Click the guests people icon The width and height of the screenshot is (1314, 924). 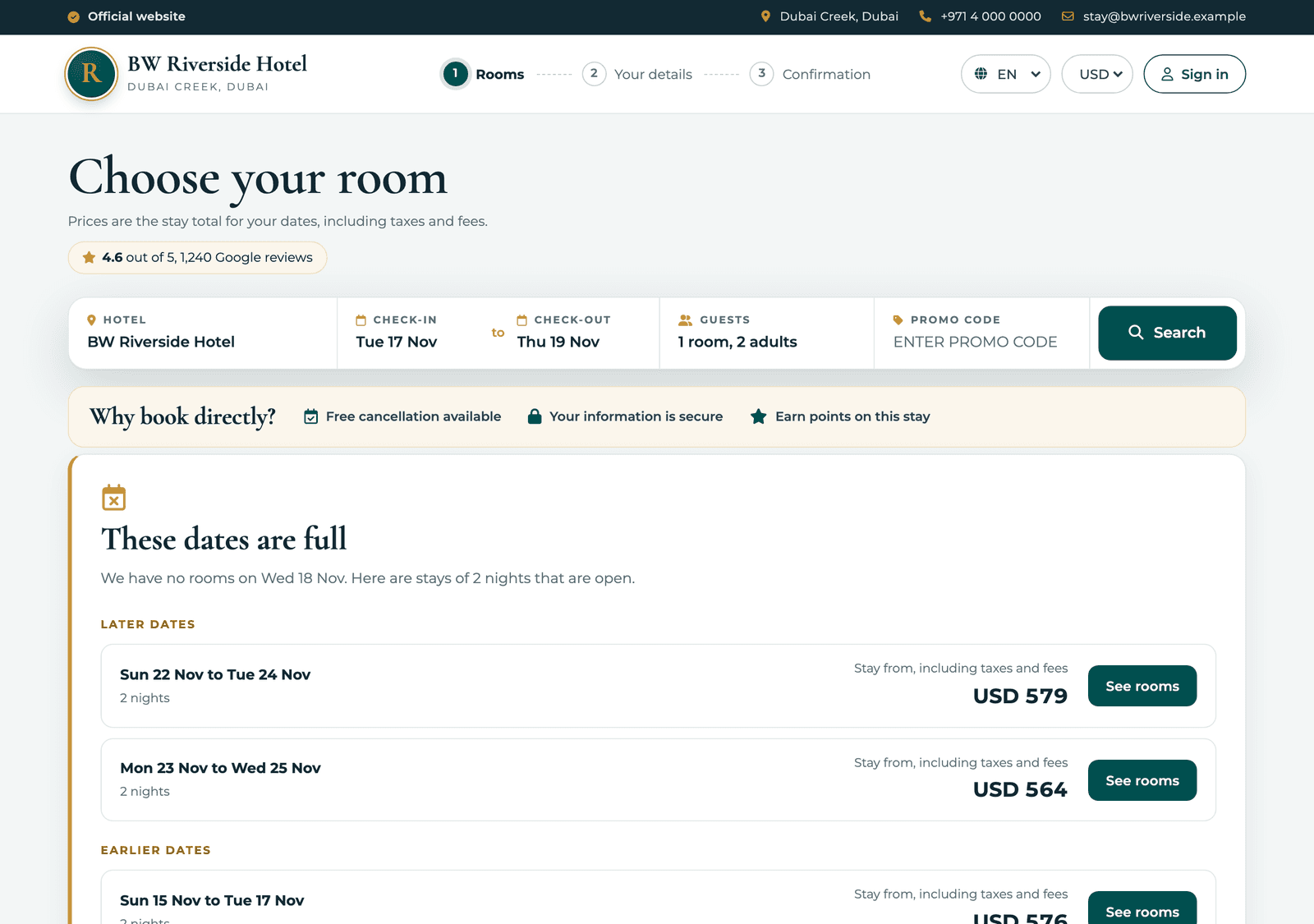685,320
